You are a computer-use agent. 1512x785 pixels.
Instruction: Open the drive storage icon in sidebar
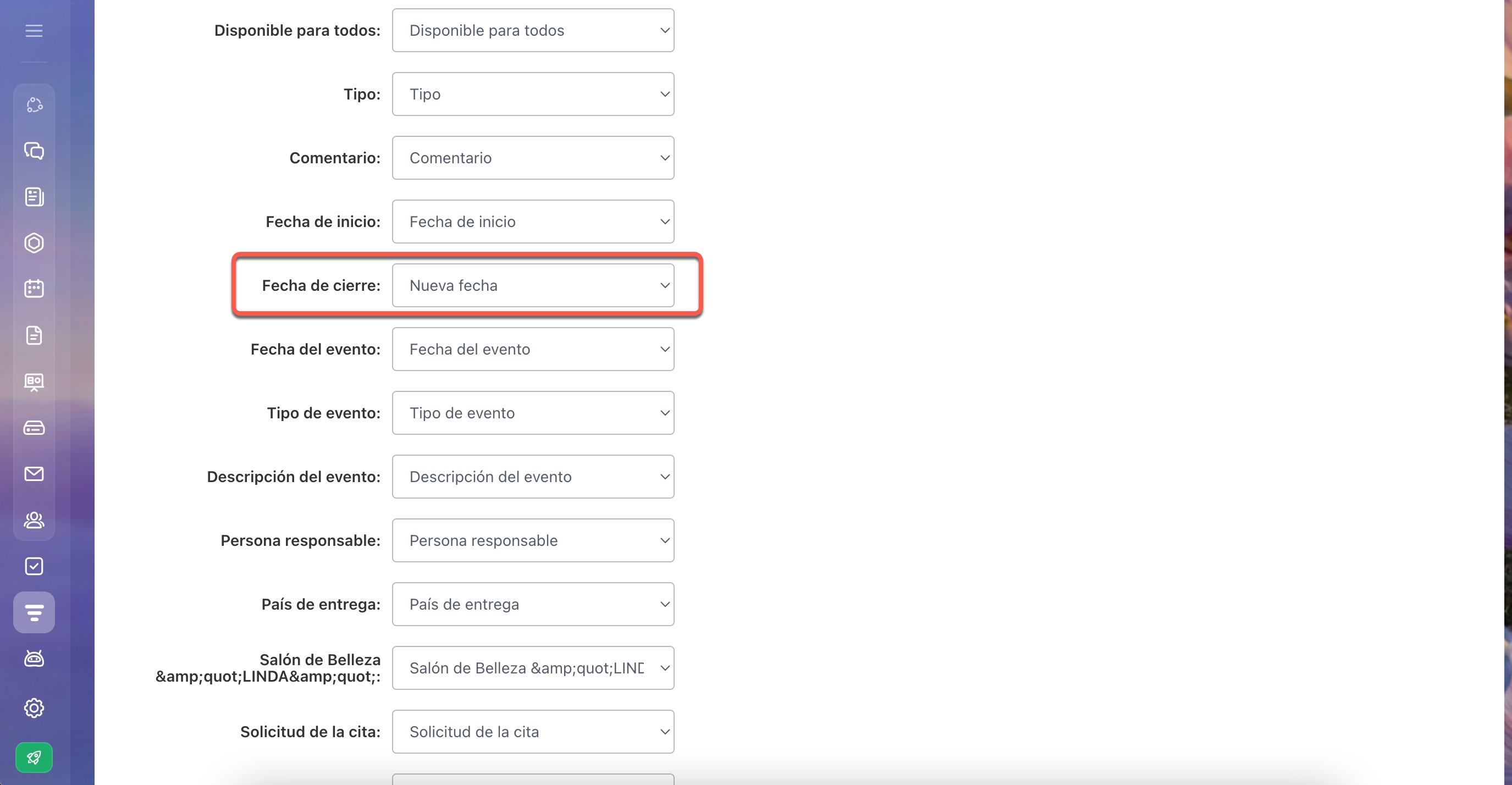tap(34, 428)
